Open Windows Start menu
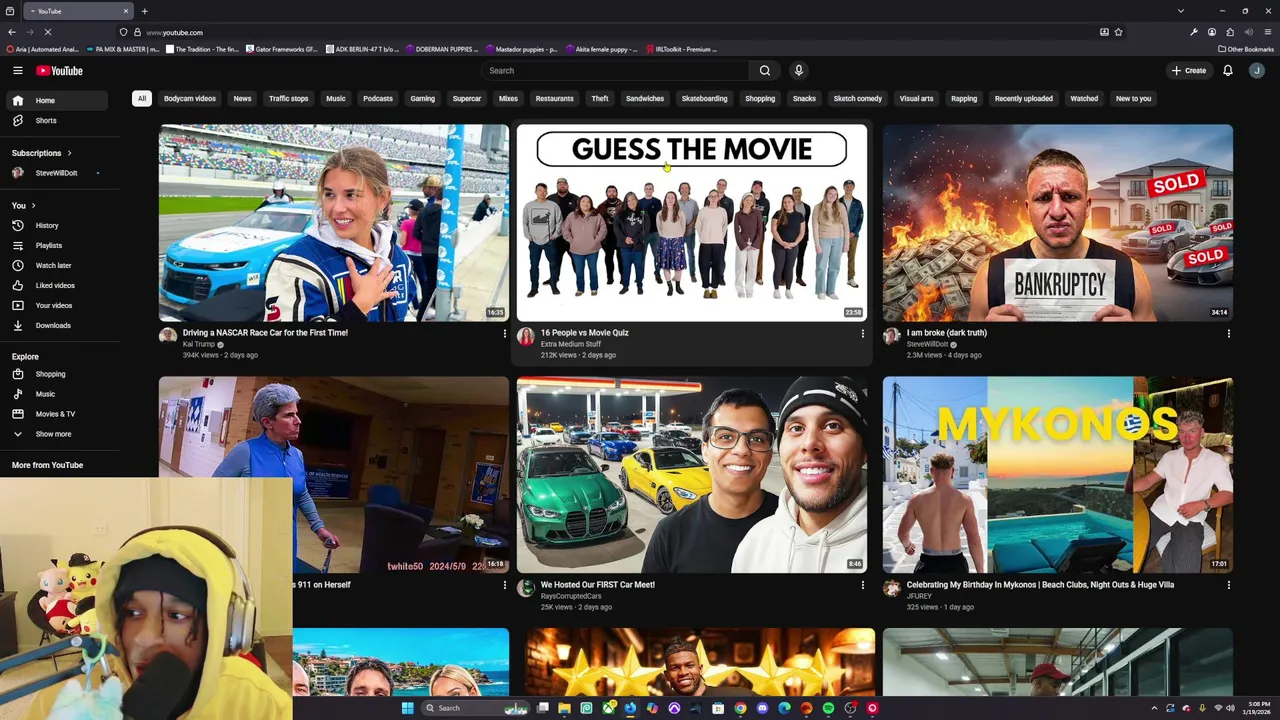 (407, 708)
